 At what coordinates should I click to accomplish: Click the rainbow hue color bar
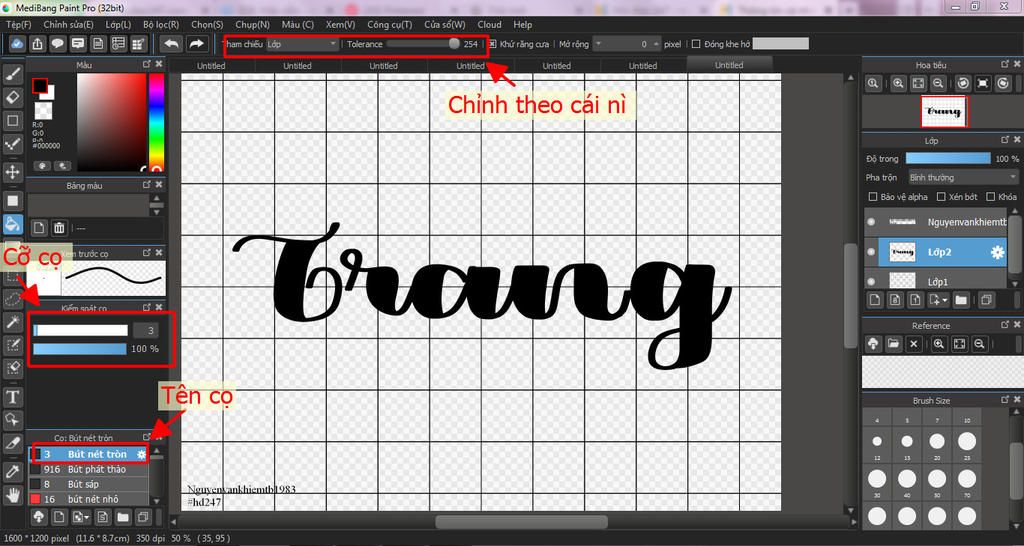click(x=156, y=121)
